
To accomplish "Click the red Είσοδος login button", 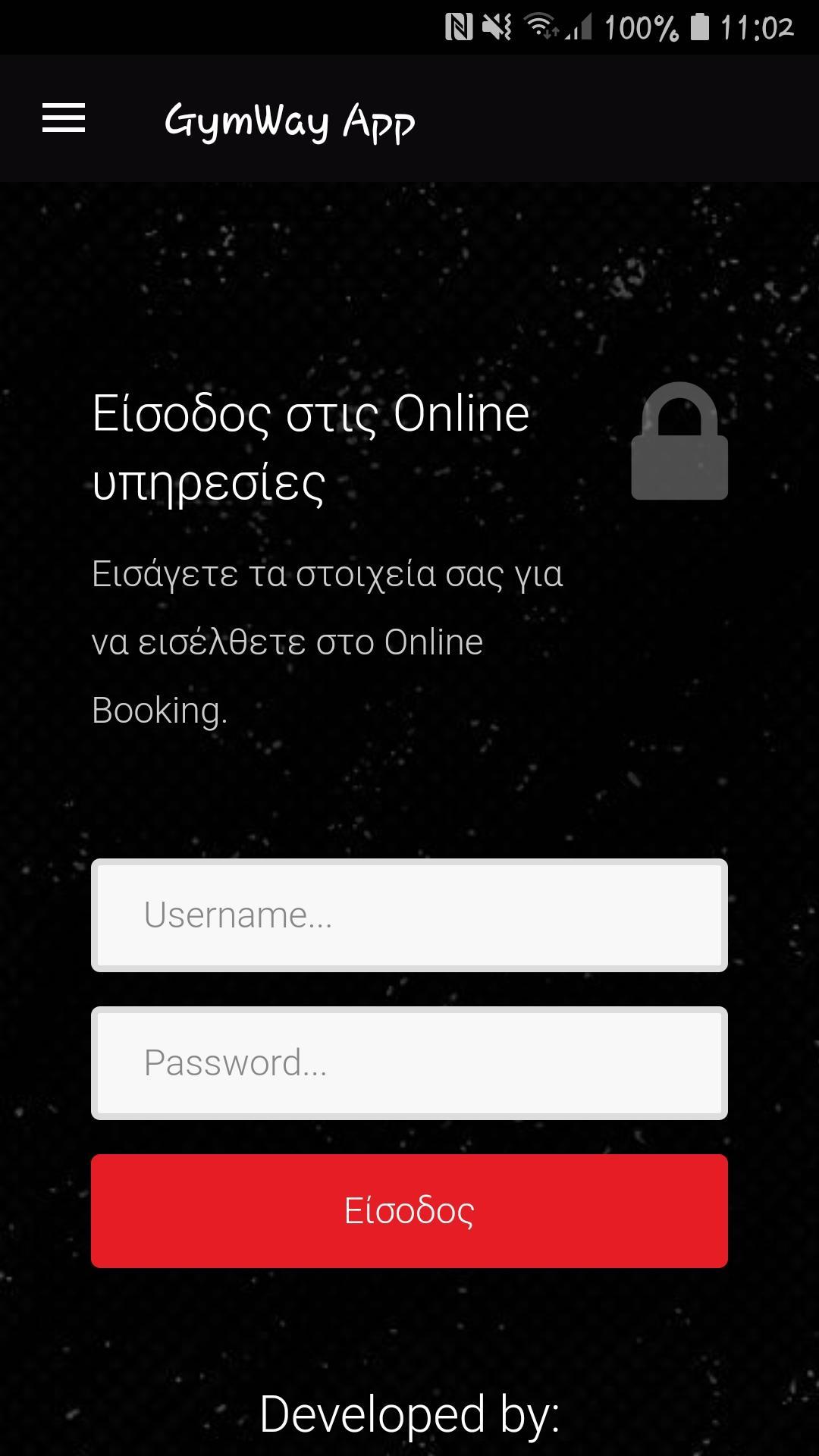I will pos(409,1211).
